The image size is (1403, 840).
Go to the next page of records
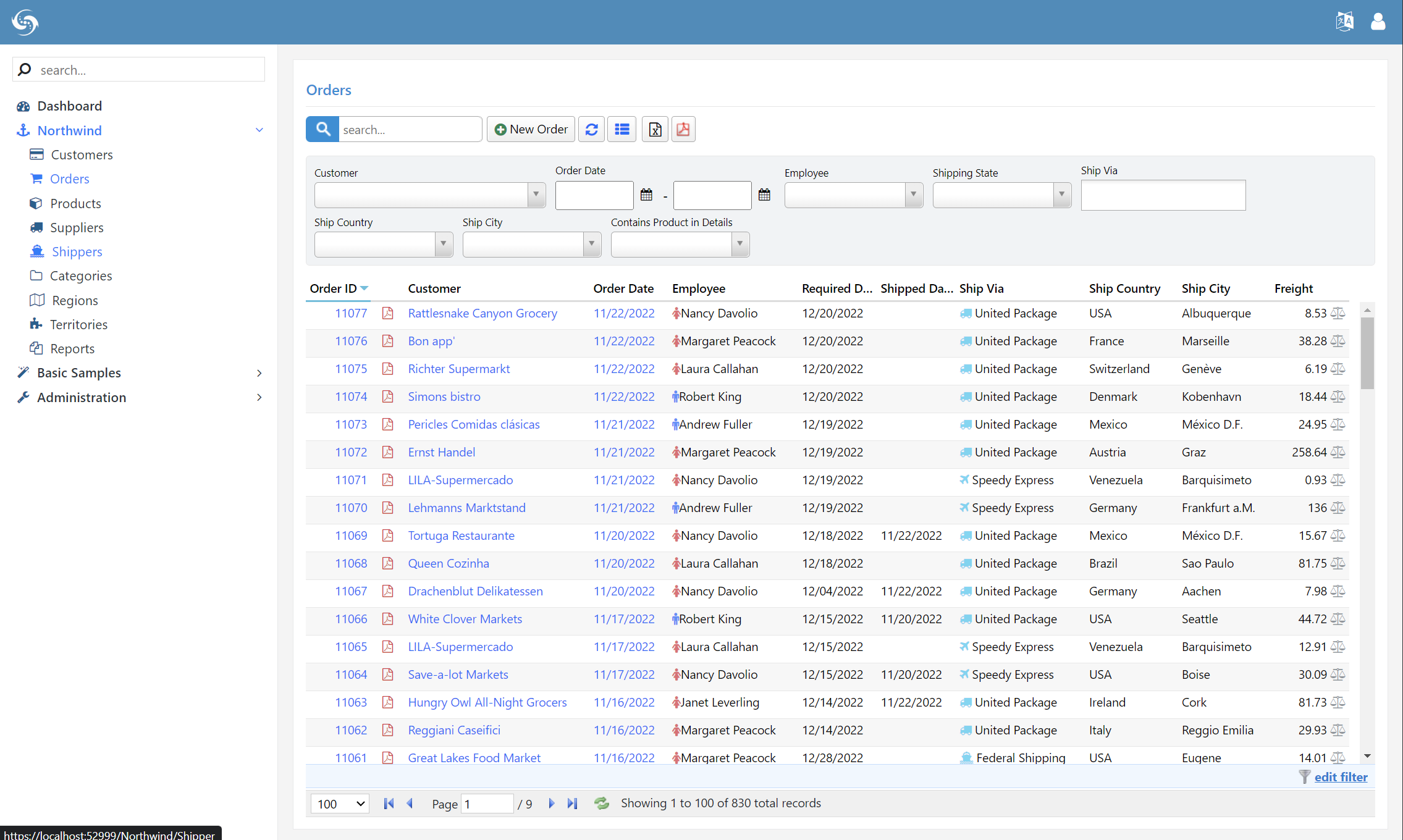coord(552,804)
